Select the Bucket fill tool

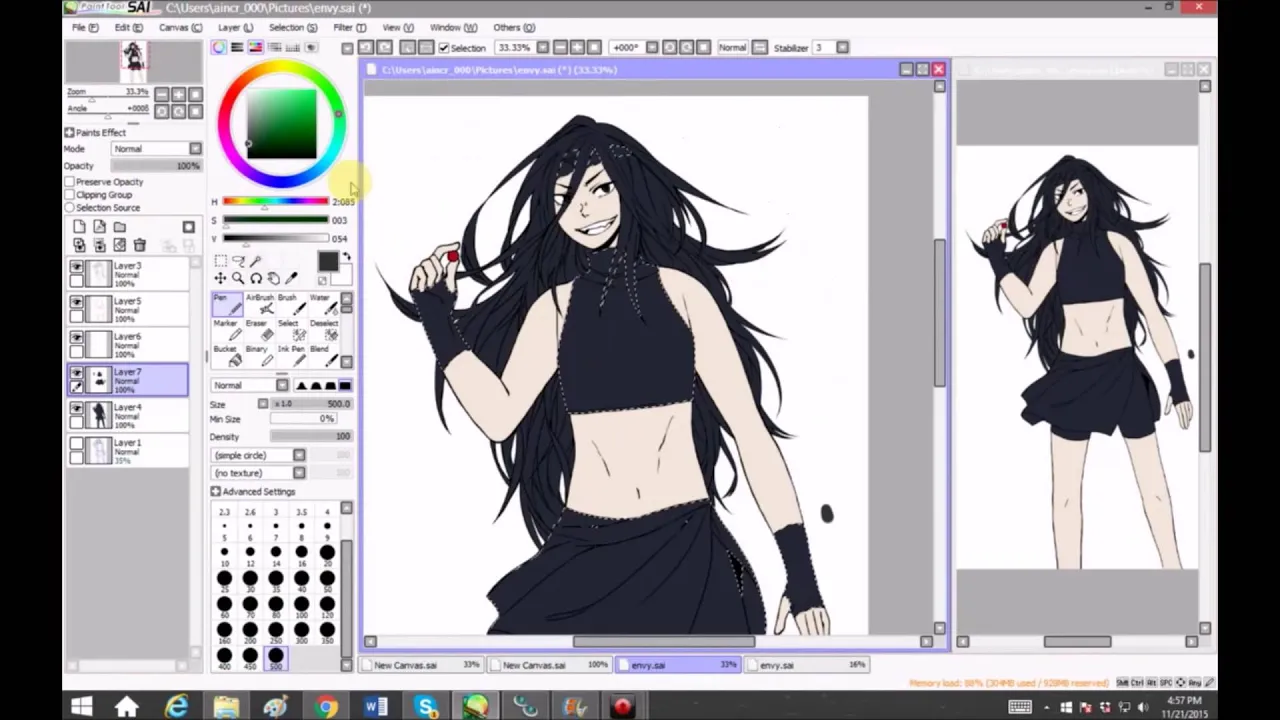tap(227, 354)
